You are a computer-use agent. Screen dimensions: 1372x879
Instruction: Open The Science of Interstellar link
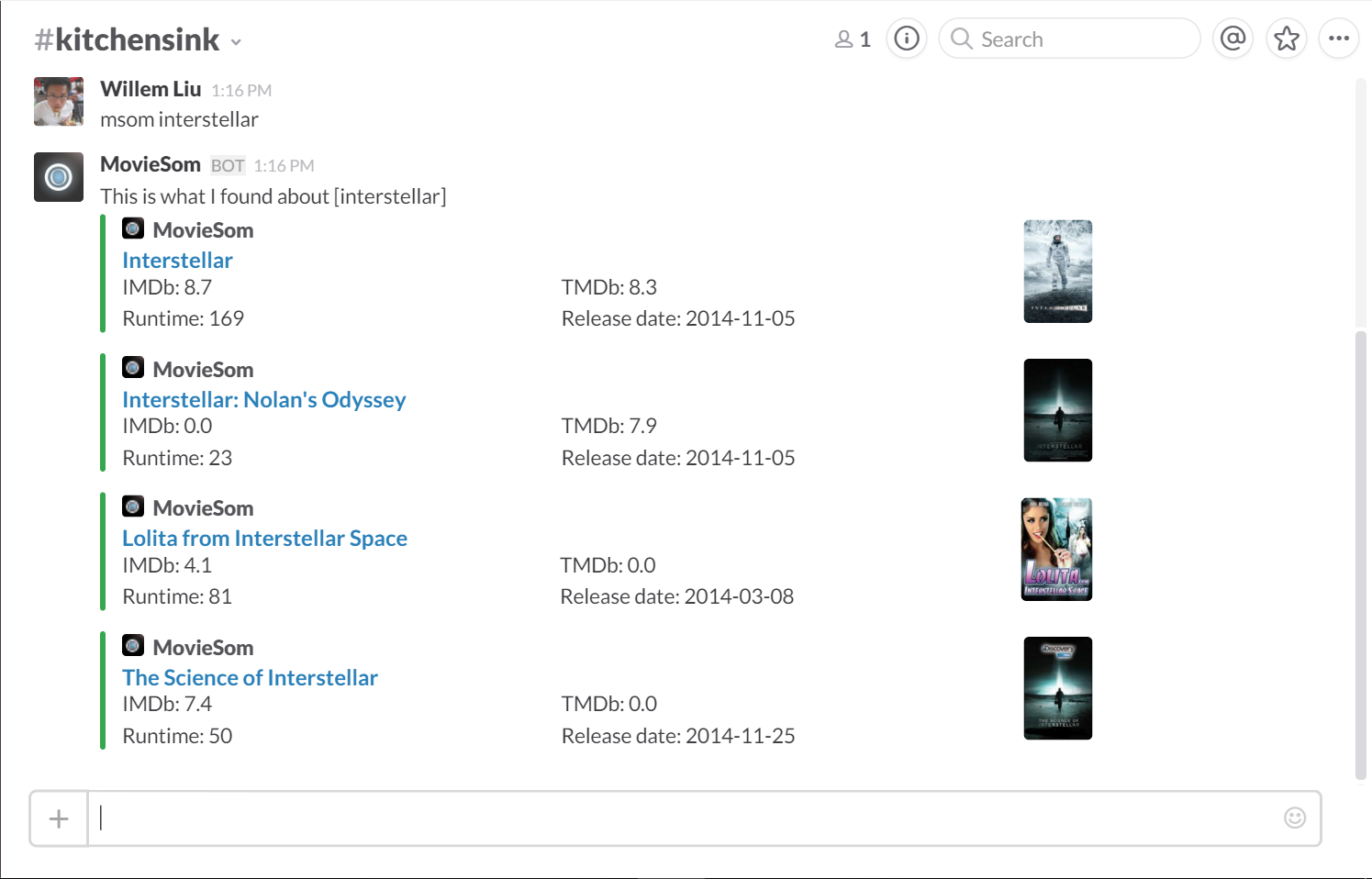(250, 678)
